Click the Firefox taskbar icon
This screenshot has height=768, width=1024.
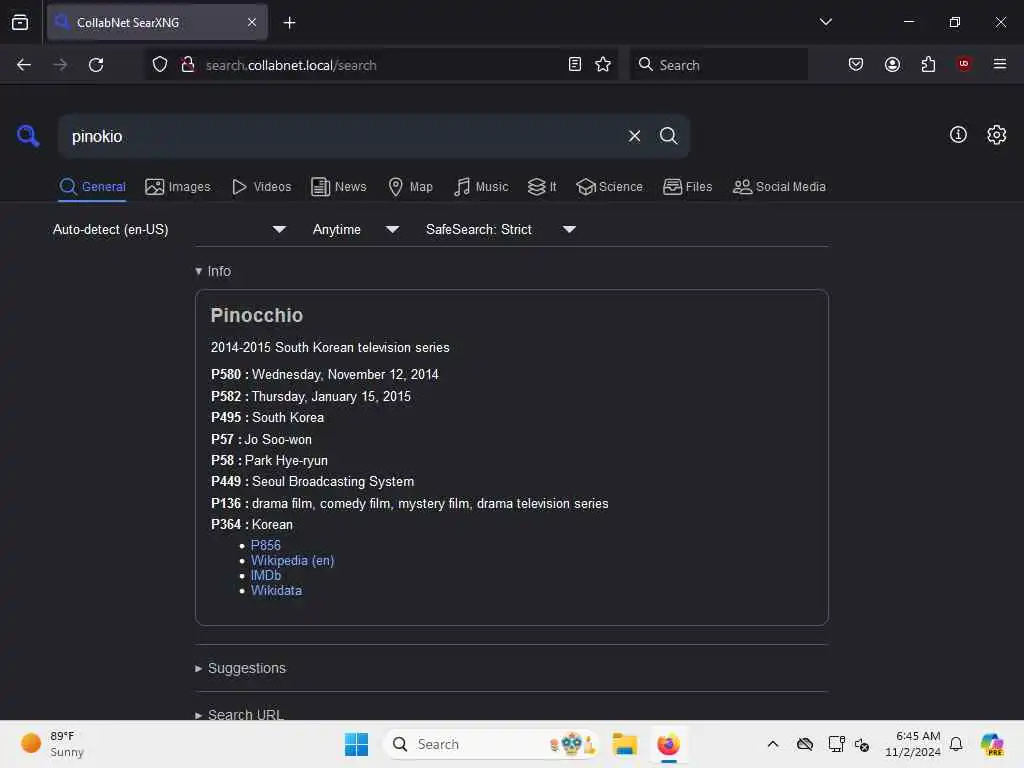(668, 744)
